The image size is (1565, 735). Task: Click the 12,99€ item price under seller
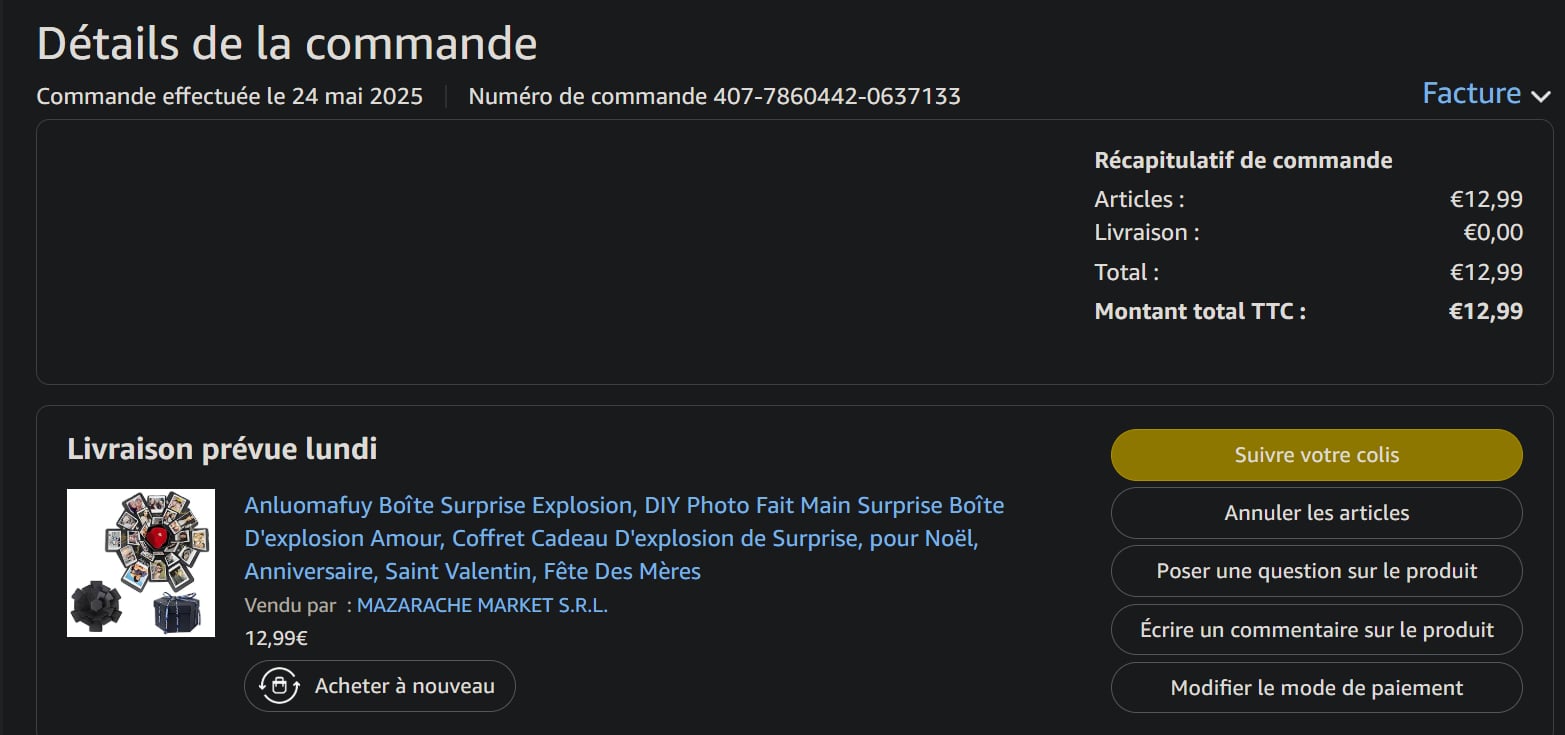(276, 638)
